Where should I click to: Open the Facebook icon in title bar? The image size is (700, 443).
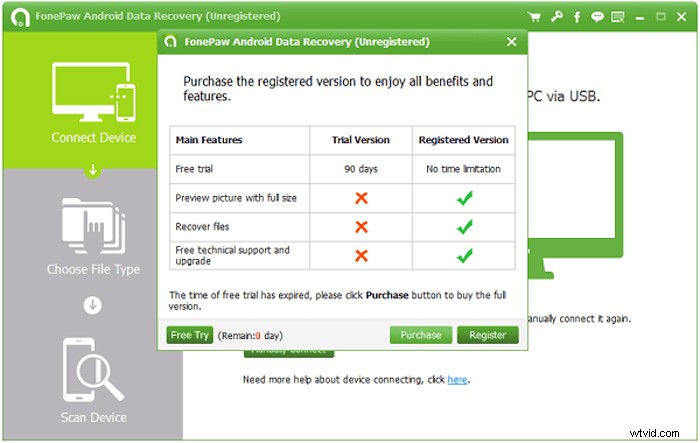coord(577,17)
